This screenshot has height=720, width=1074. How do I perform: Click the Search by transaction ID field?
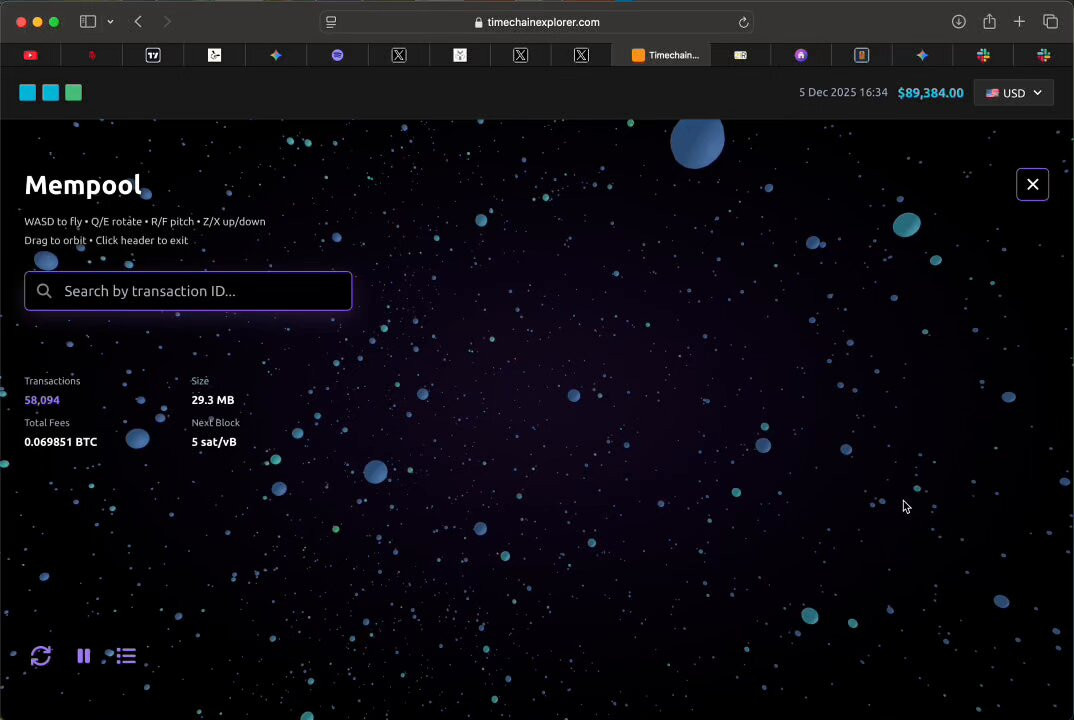coord(188,291)
